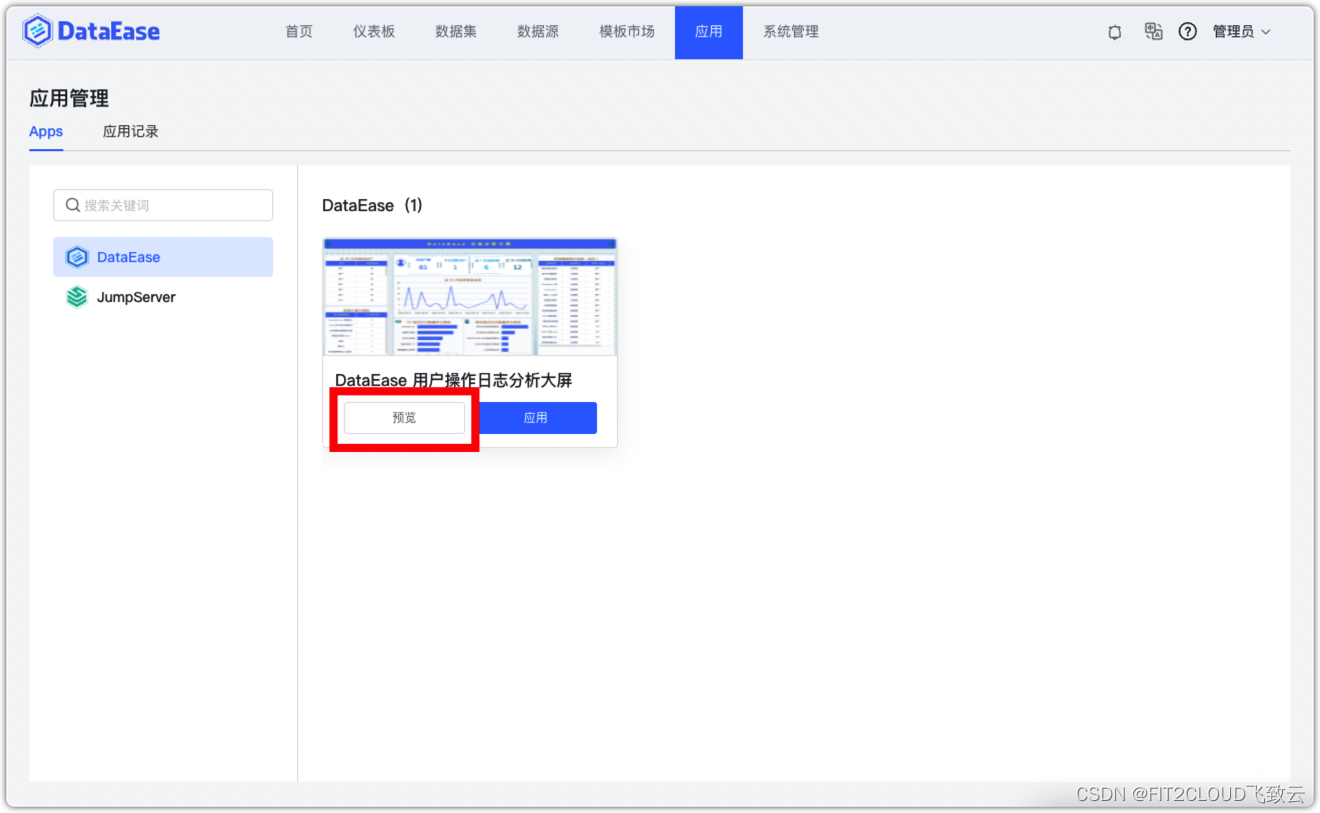Open the notification bell icon
Image resolution: width=1320 pixels, height=813 pixels.
tap(1115, 32)
